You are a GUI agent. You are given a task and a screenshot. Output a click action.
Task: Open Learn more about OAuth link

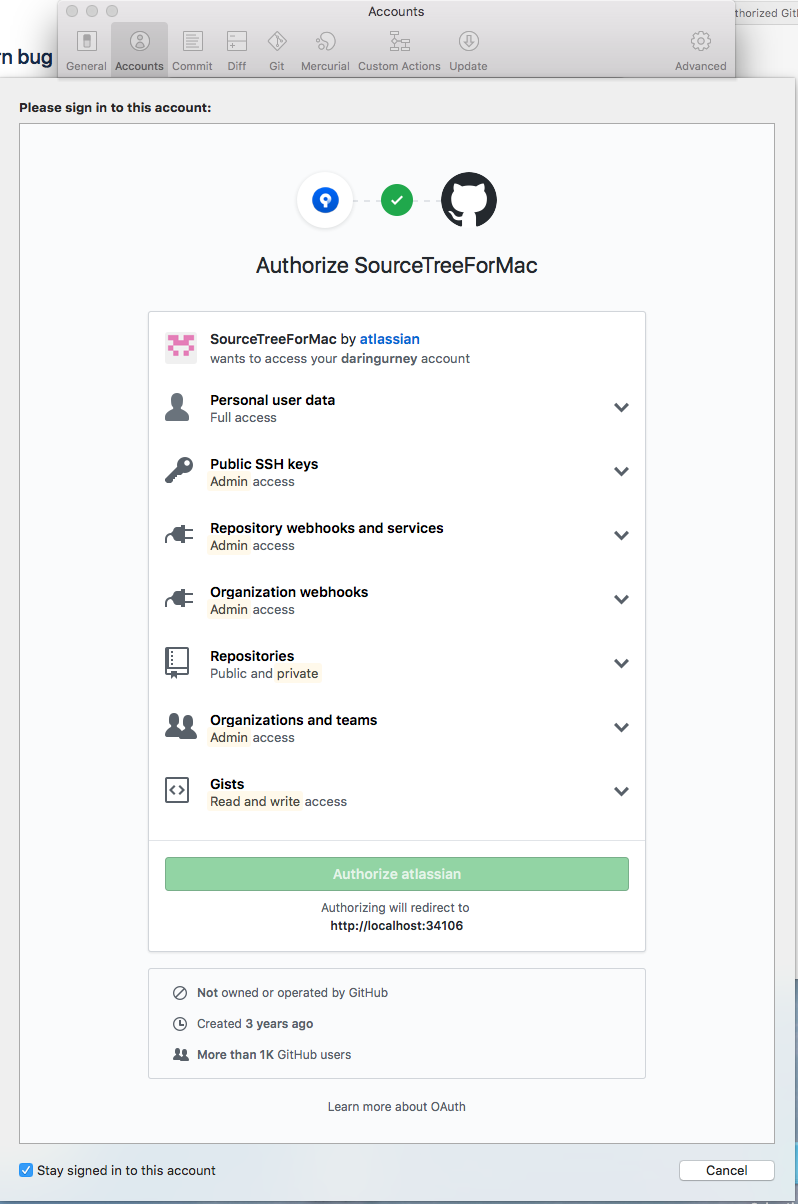(397, 1107)
